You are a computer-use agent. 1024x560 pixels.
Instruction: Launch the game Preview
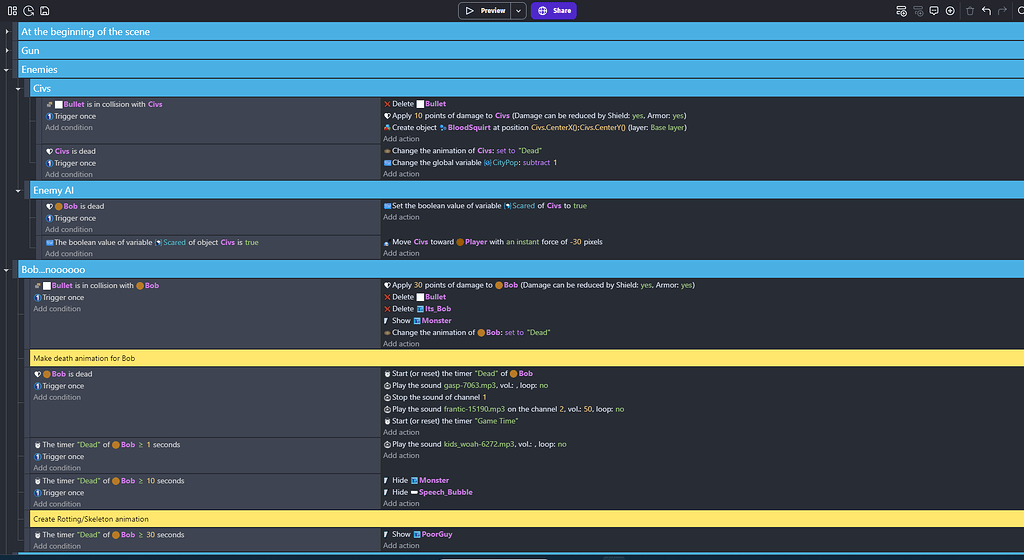click(485, 10)
